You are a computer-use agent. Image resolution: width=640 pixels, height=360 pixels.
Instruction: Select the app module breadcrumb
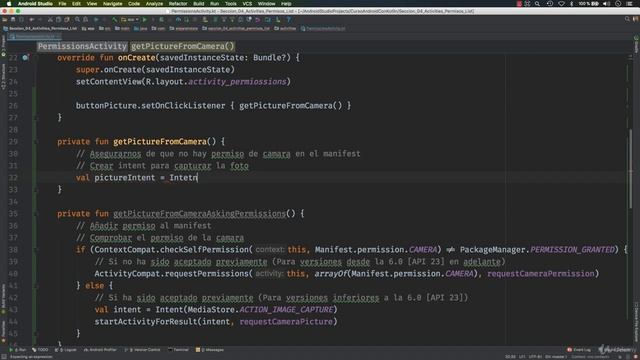[x=88, y=29]
